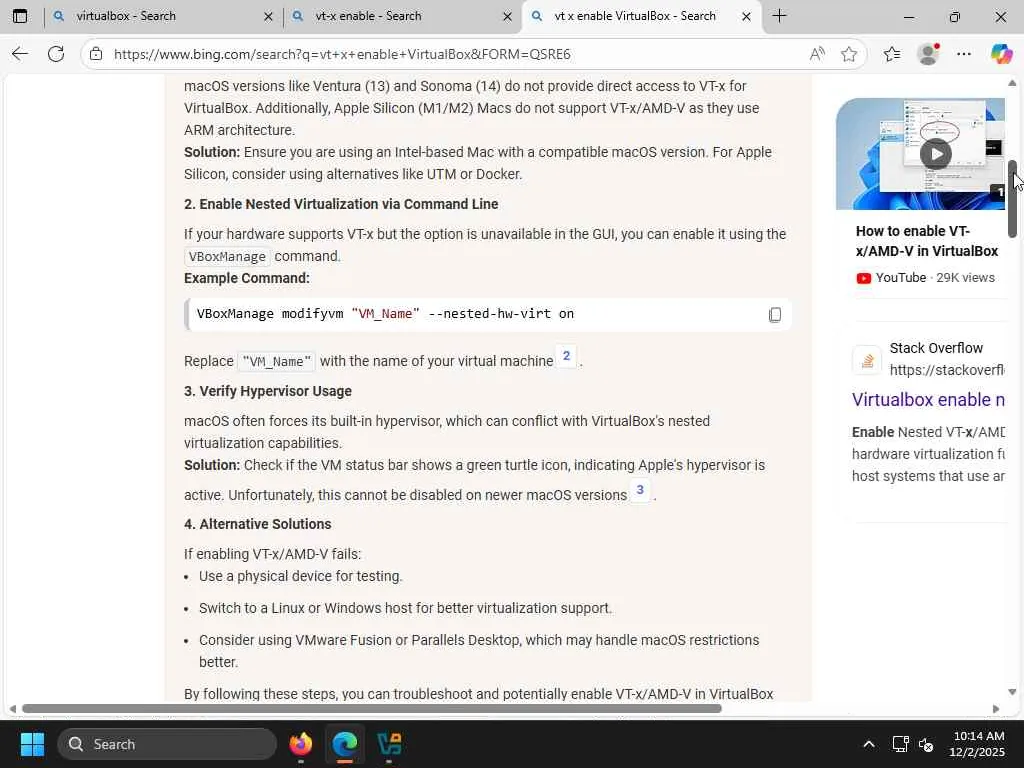Open the network status tray icon
This screenshot has width=1024, height=768.
[901, 744]
